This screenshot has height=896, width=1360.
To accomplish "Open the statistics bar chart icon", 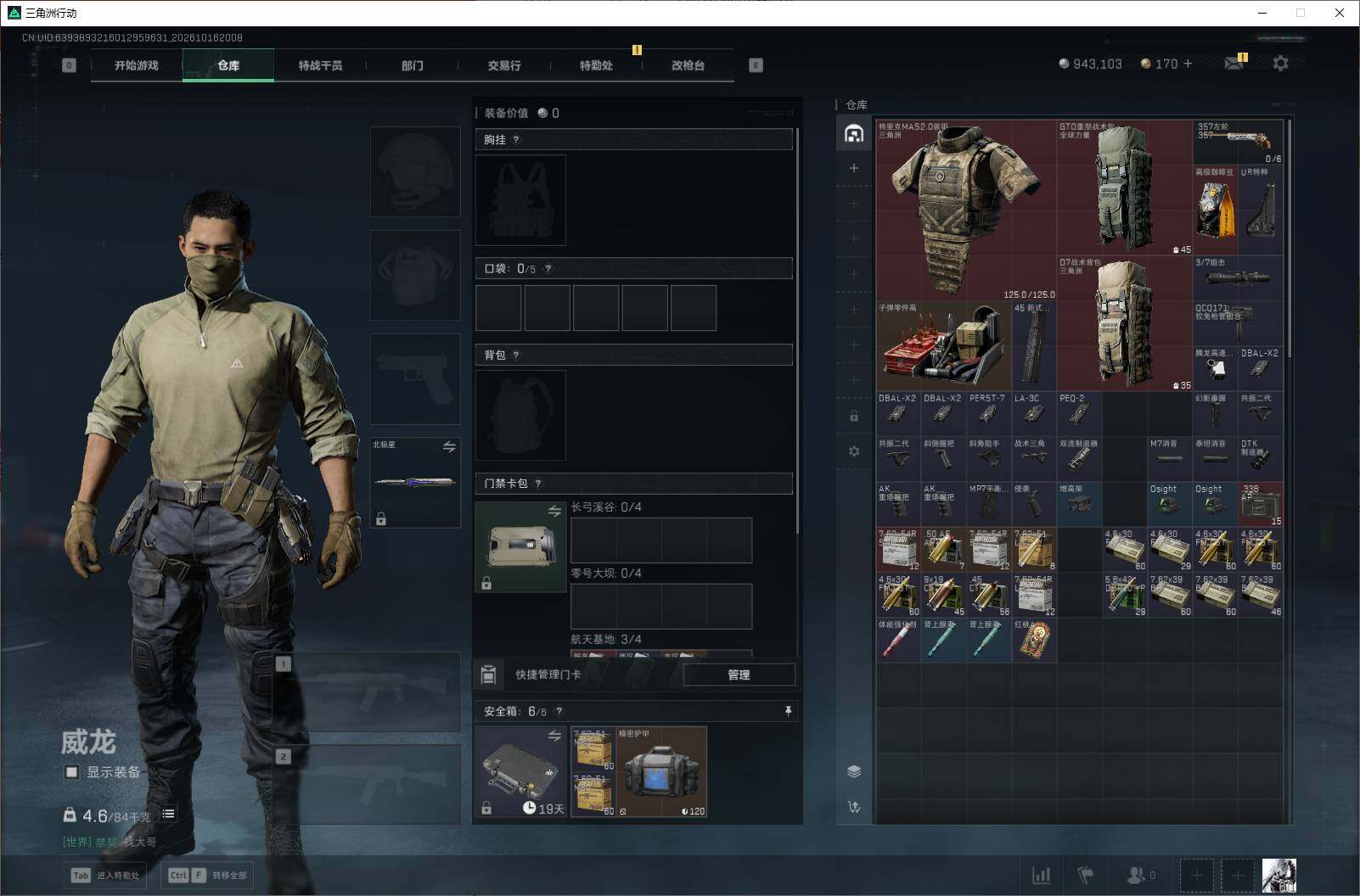I will click(1041, 875).
